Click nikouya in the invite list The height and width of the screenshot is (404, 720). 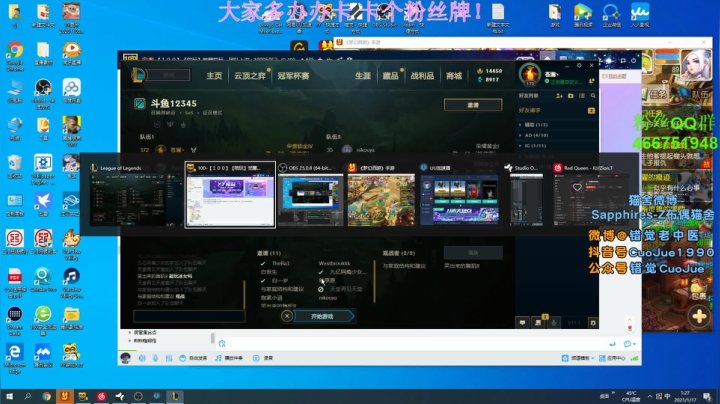[x=328, y=298]
